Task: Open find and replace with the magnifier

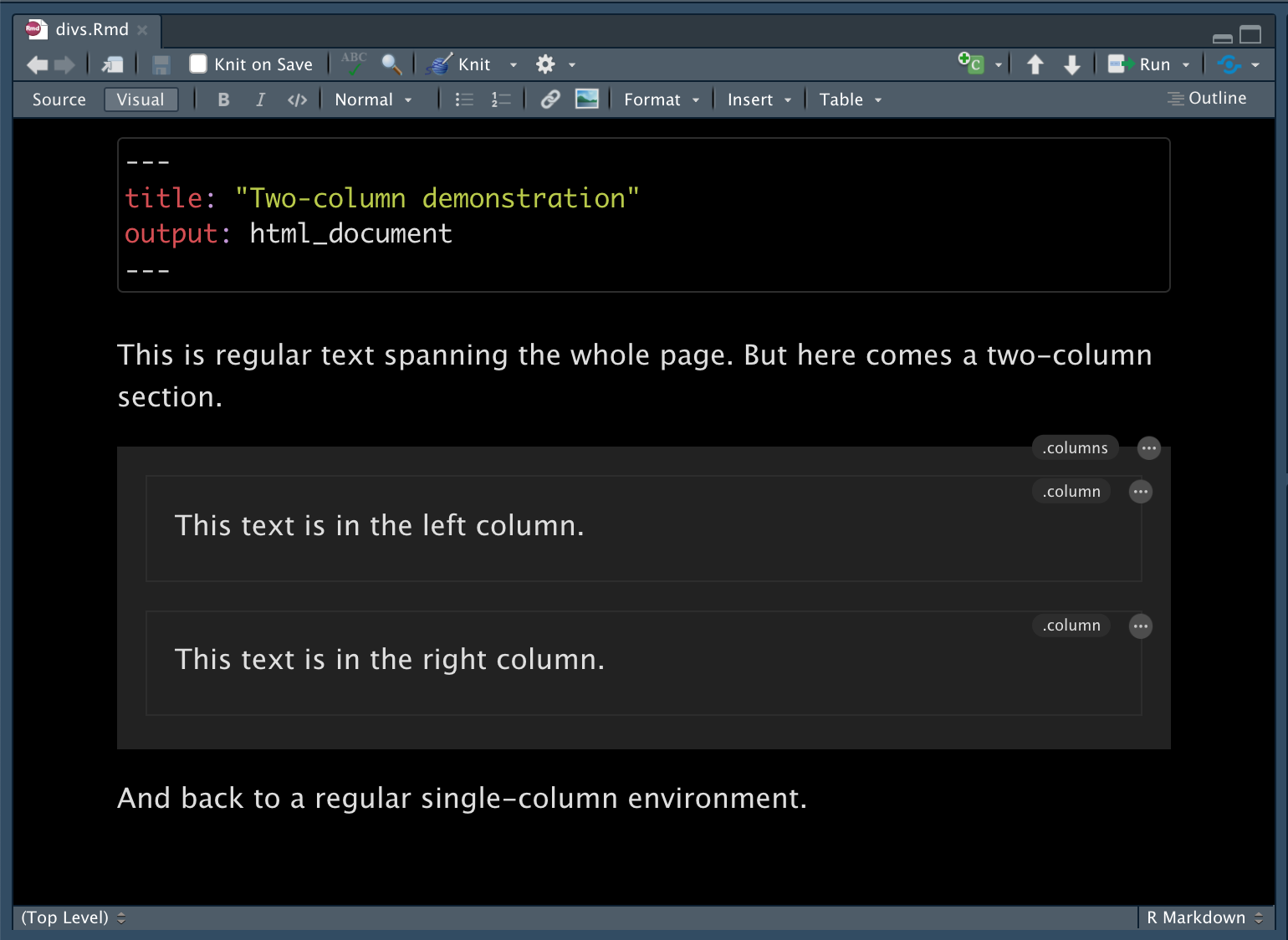Action: 391,64
